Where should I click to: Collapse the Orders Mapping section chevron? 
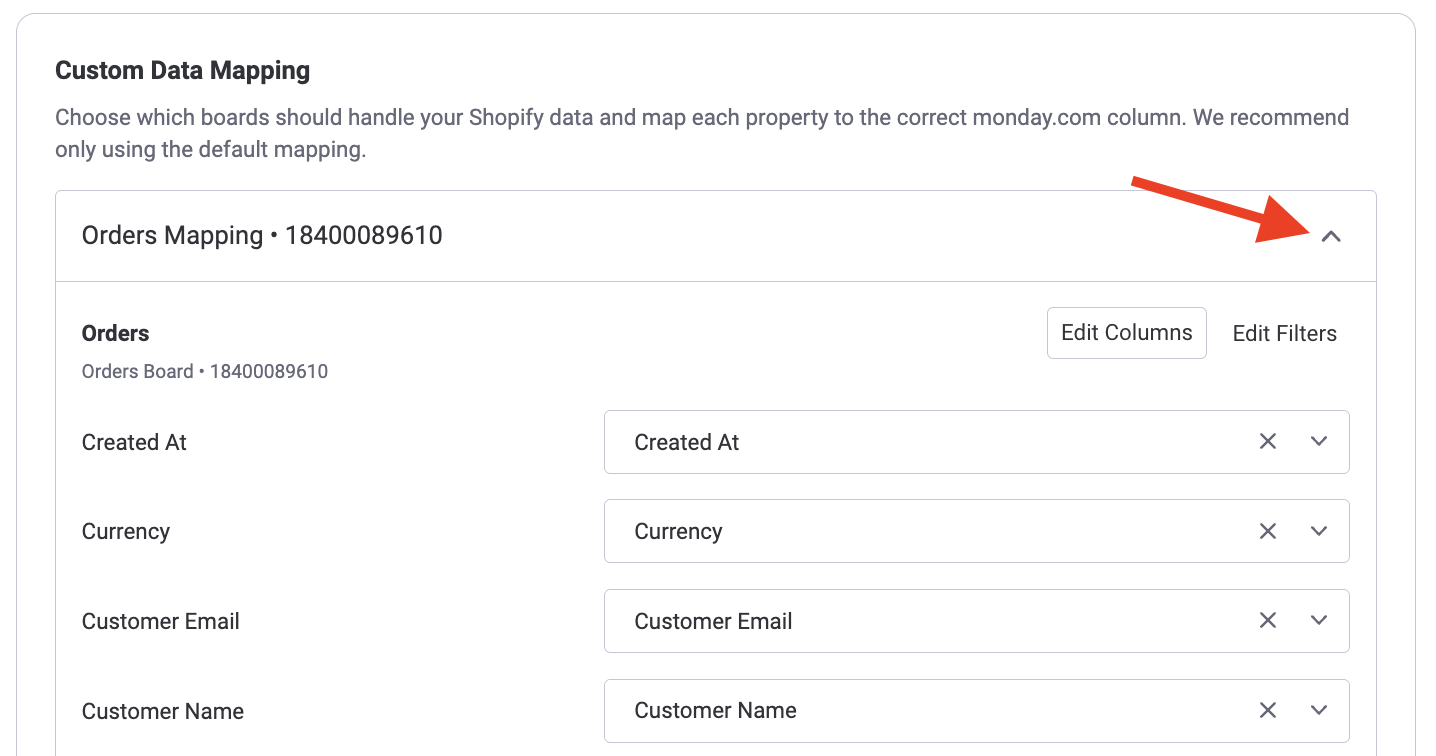pos(1330,237)
